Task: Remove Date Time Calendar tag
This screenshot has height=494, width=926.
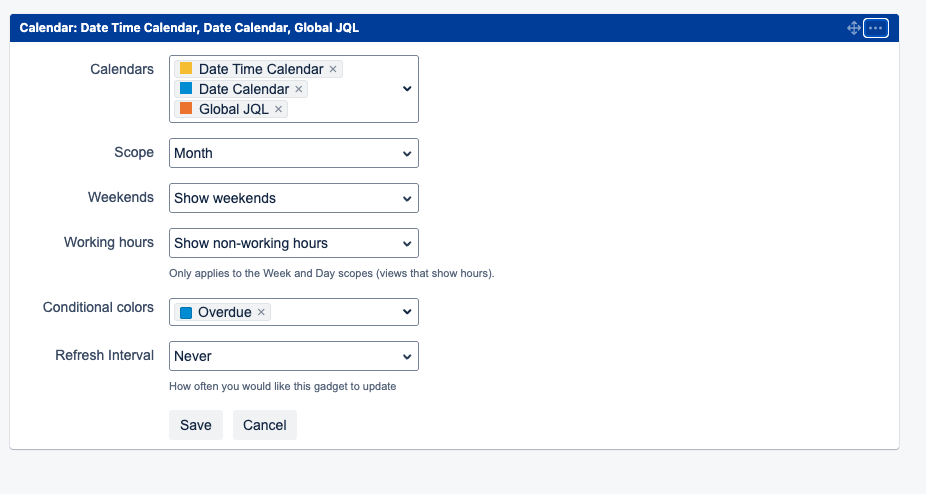Action: (x=333, y=69)
